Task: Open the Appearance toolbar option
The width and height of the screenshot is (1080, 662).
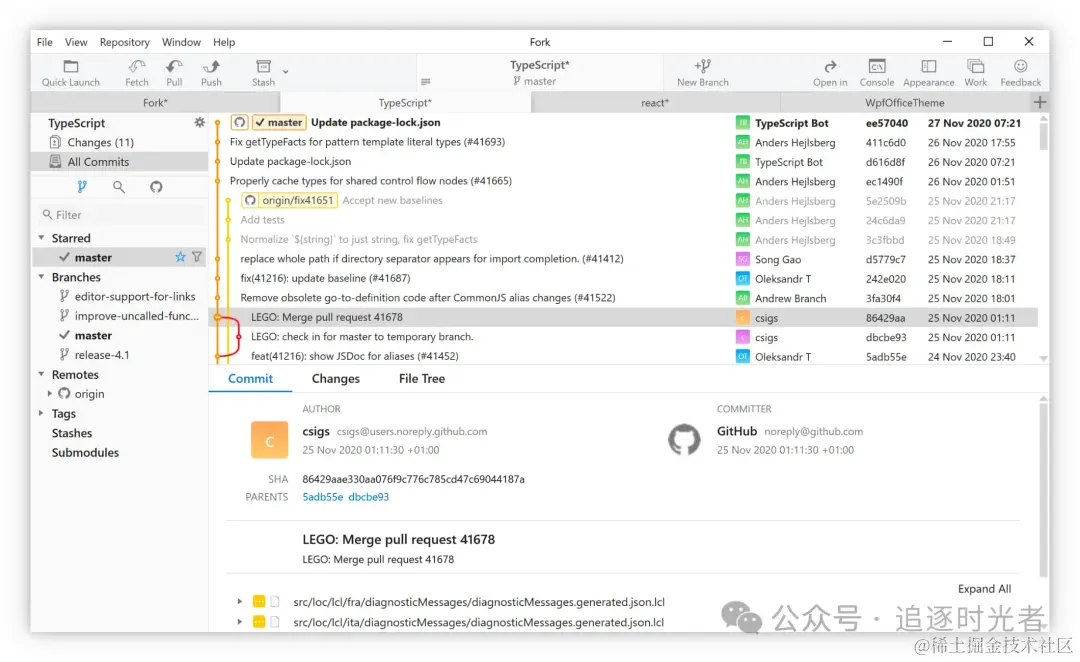Action: 928,73
